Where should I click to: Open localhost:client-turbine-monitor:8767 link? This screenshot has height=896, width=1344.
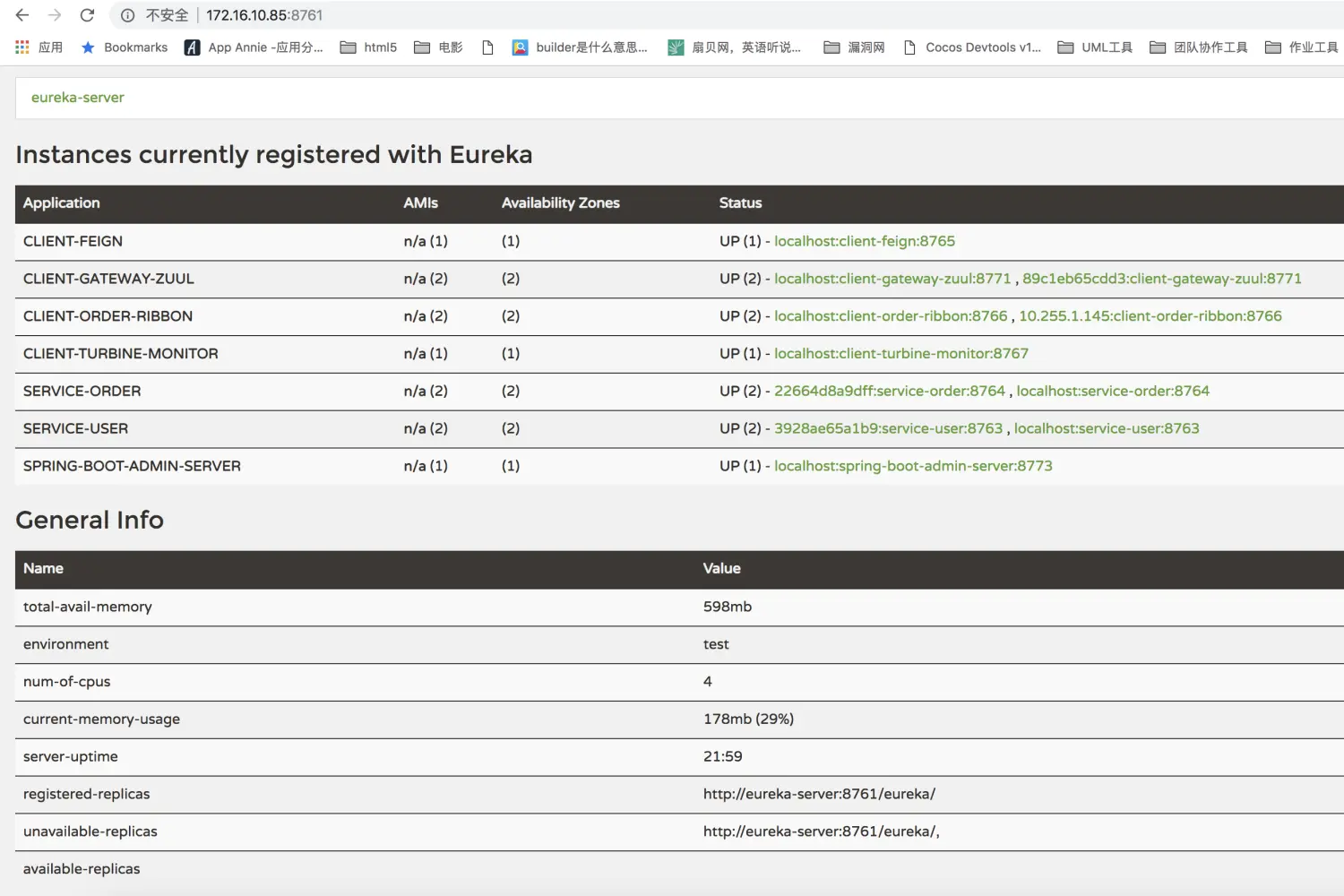click(901, 354)
